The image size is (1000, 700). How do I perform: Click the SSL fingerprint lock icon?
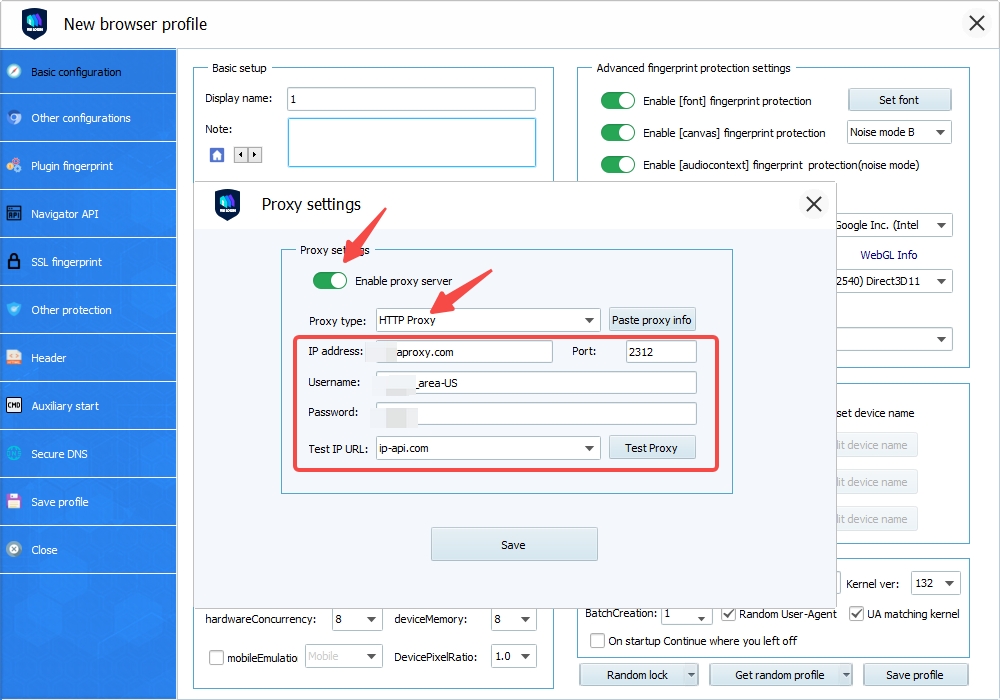[x=14, y=262]
